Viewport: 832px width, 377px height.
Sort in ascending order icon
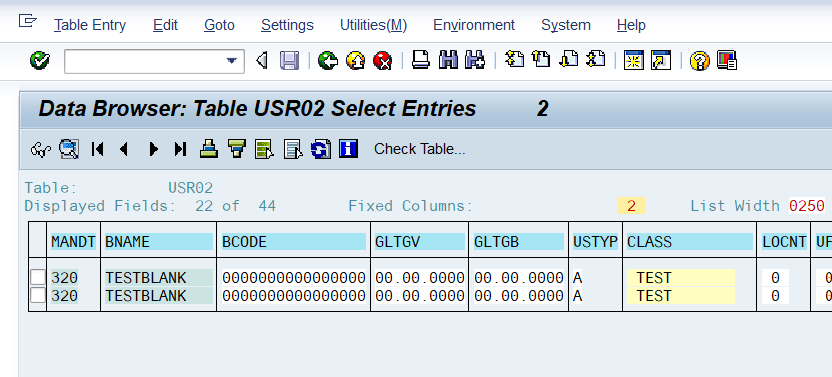click(x=209, y=149)
